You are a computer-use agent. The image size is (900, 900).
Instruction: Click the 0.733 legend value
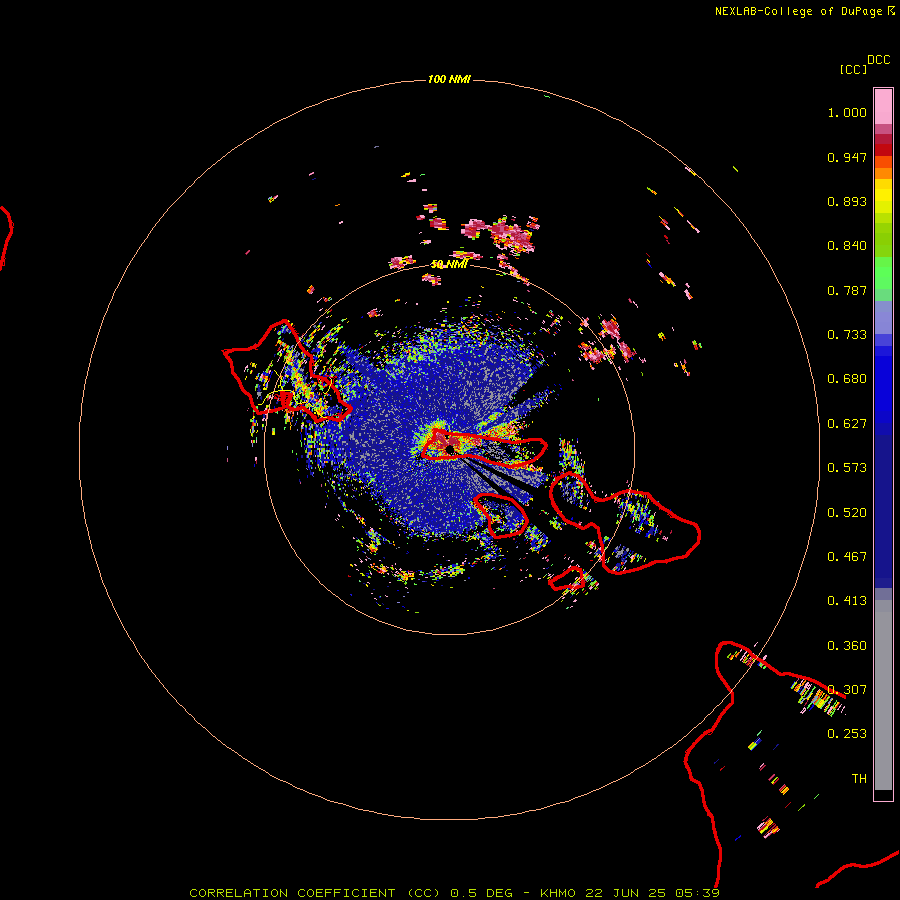pos(847,335)
